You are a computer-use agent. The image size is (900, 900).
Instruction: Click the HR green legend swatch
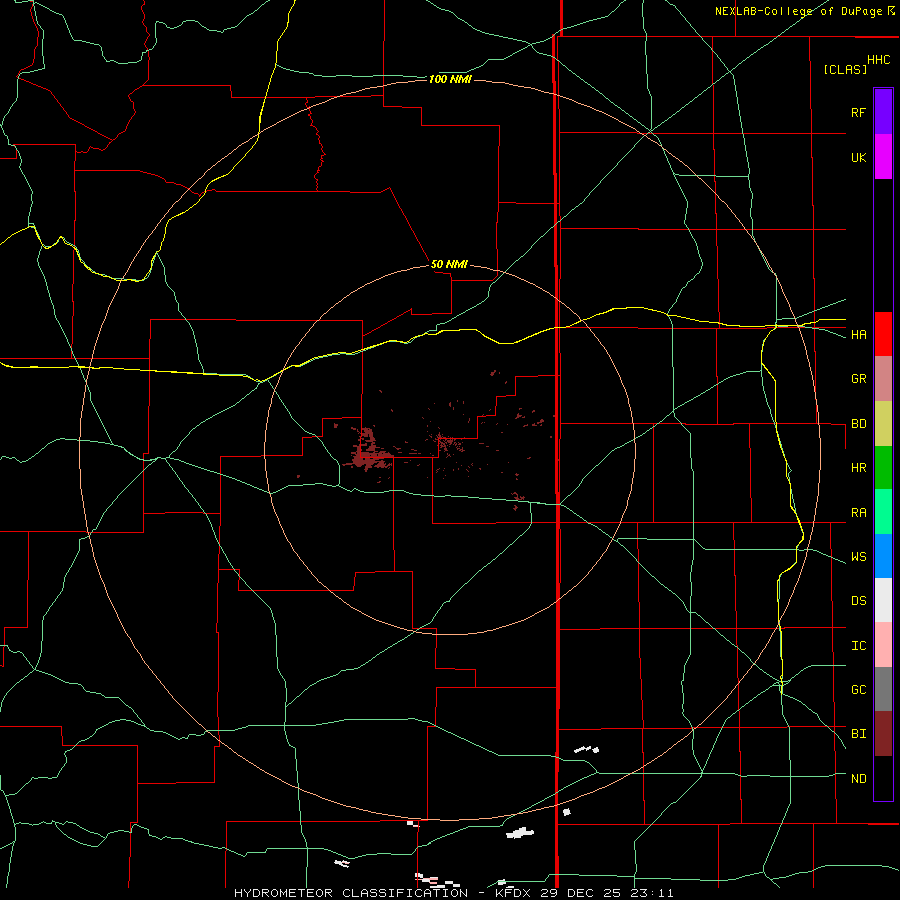tap(883, 467)
